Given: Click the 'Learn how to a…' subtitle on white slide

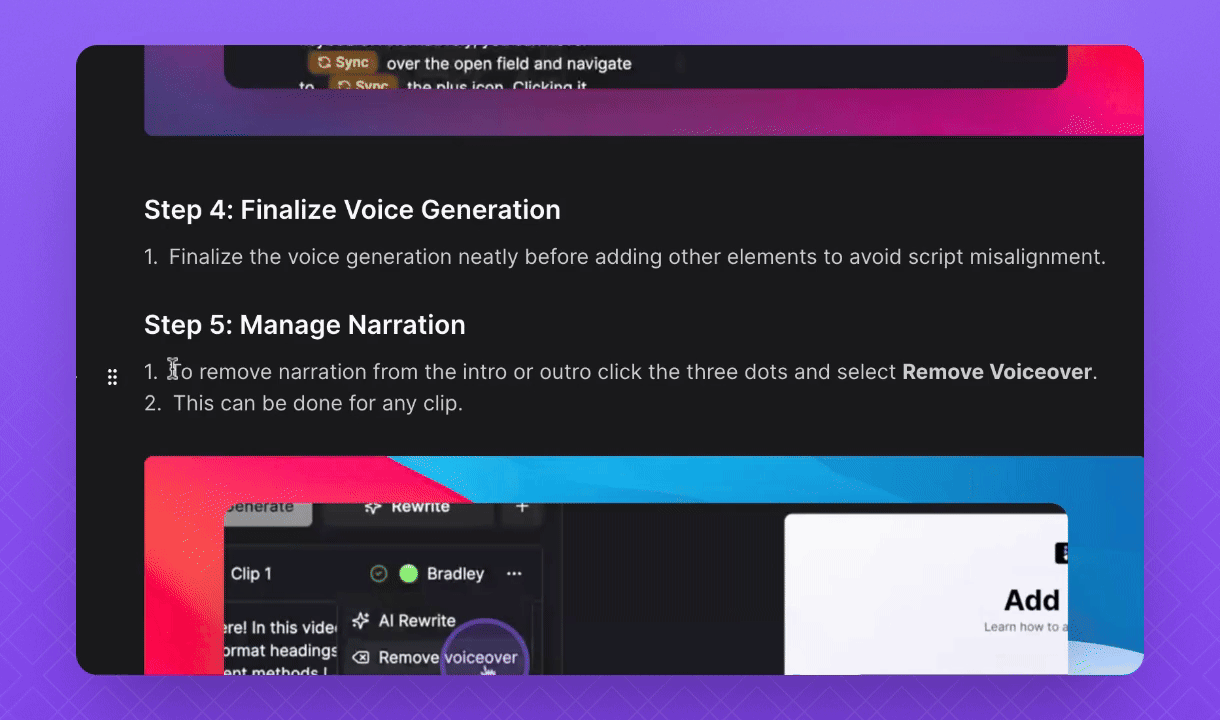Looking at the screenshot, I should [x=1025, y=627].
